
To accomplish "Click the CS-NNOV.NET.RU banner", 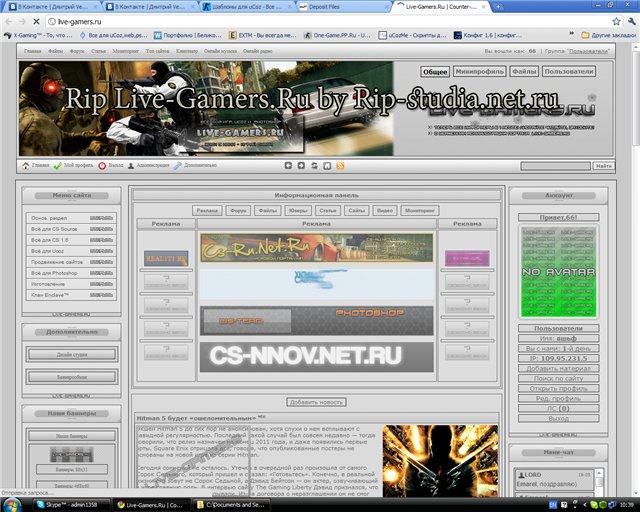I will [x=317, y=356].
